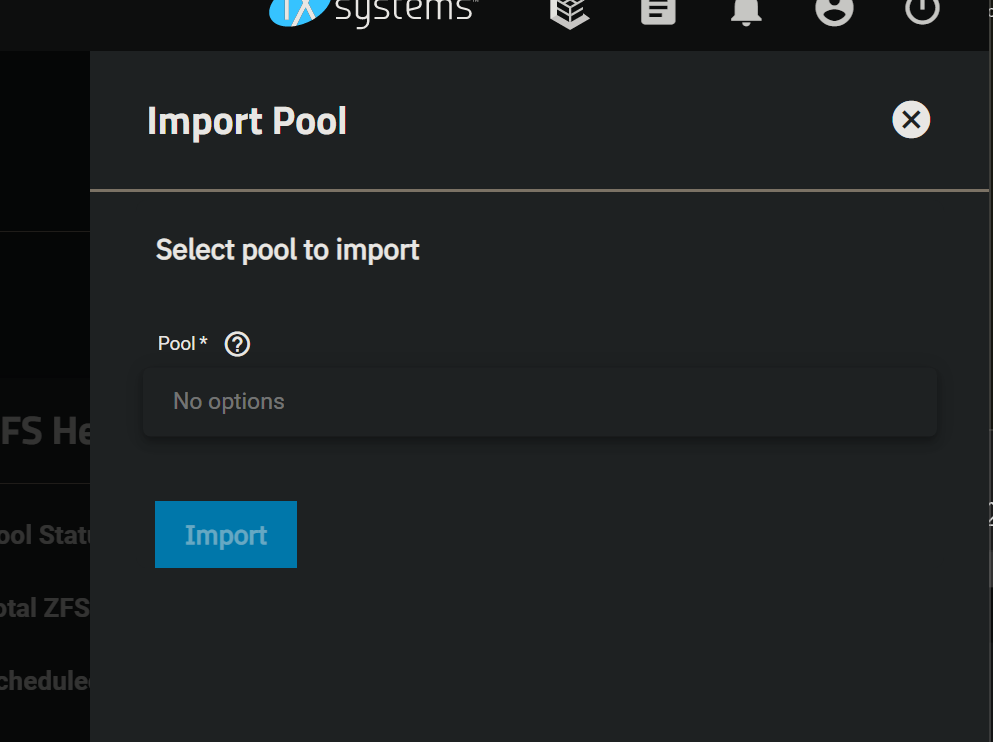Screen dimensions: 993x742
Task: Click the Import button
Action: click(226, 534)
